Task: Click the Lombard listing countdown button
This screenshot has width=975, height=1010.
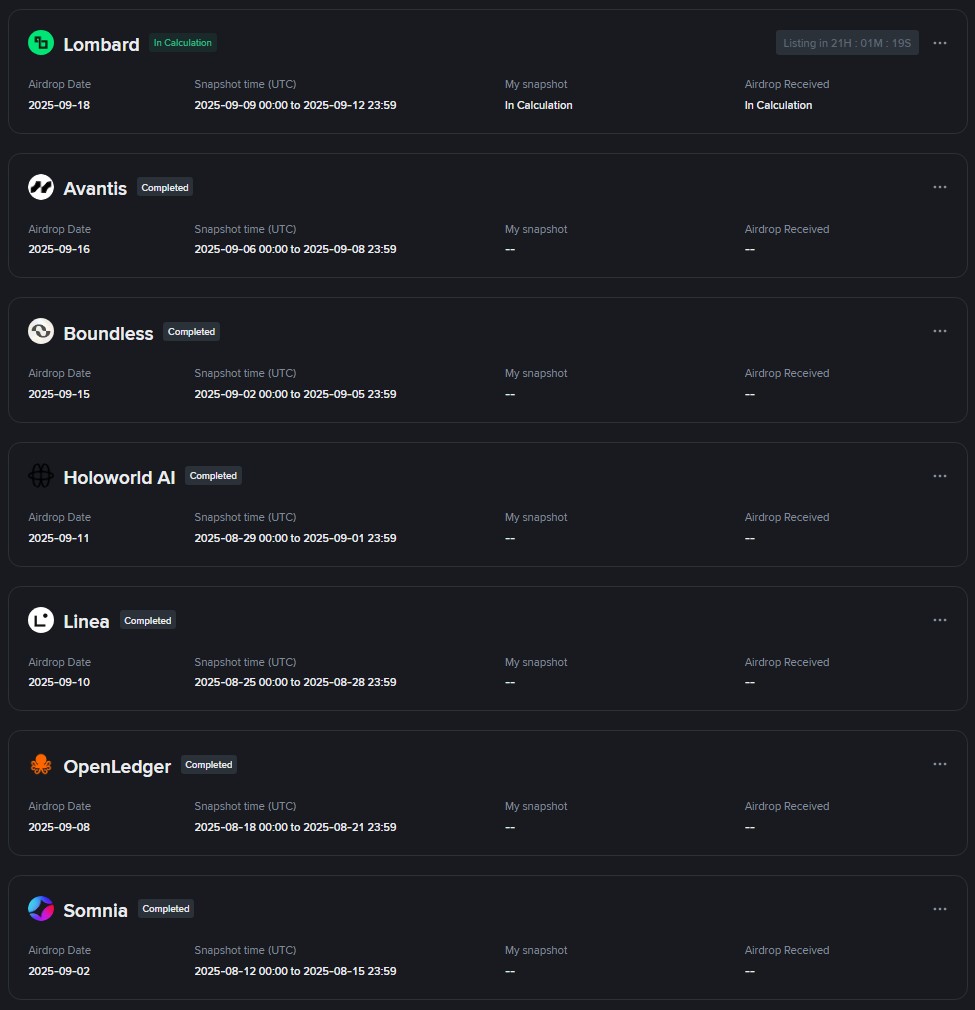Action: (847, 43)
